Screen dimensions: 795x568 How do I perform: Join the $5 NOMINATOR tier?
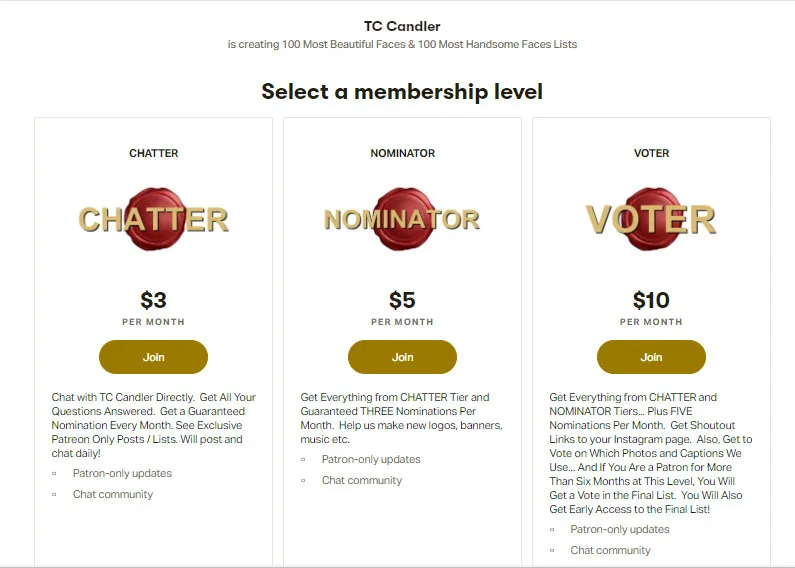point(402,357)
